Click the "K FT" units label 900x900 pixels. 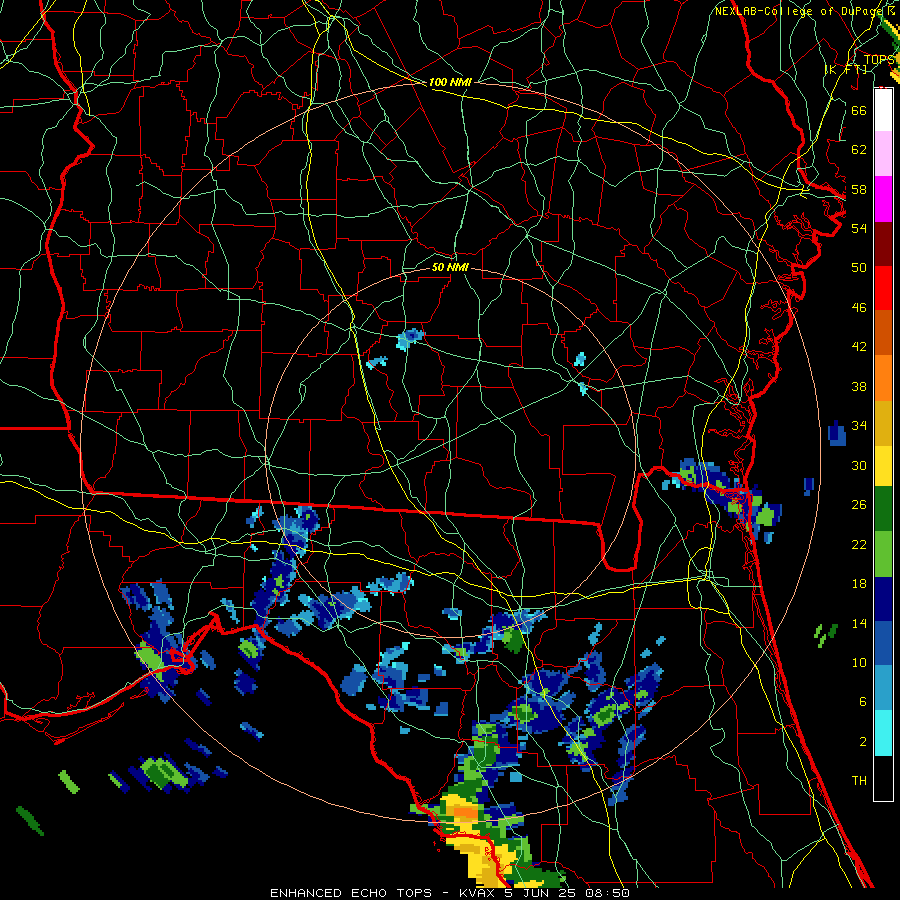coord(847,69)
